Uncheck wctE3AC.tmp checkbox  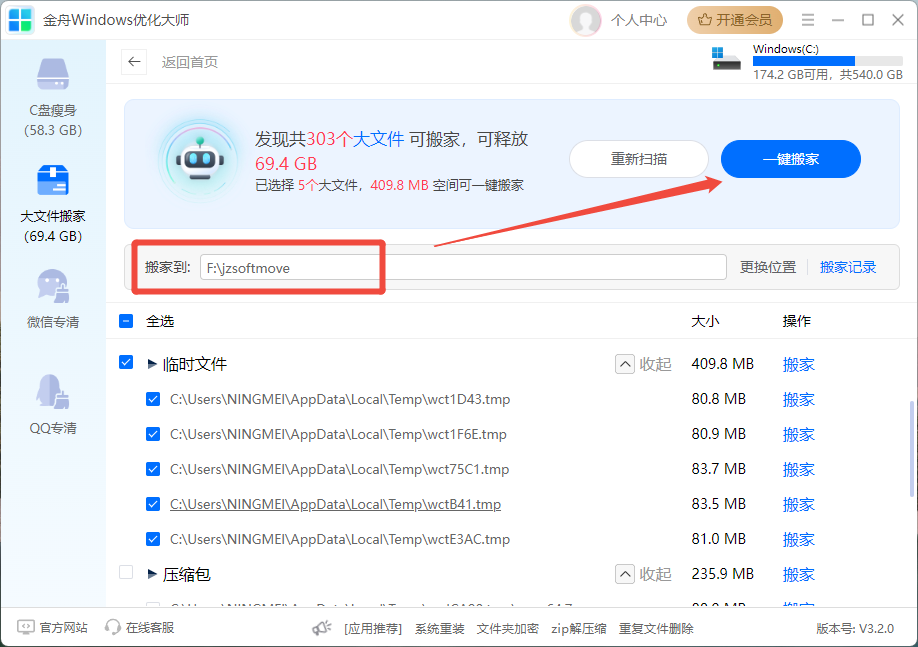click(153, 539)
